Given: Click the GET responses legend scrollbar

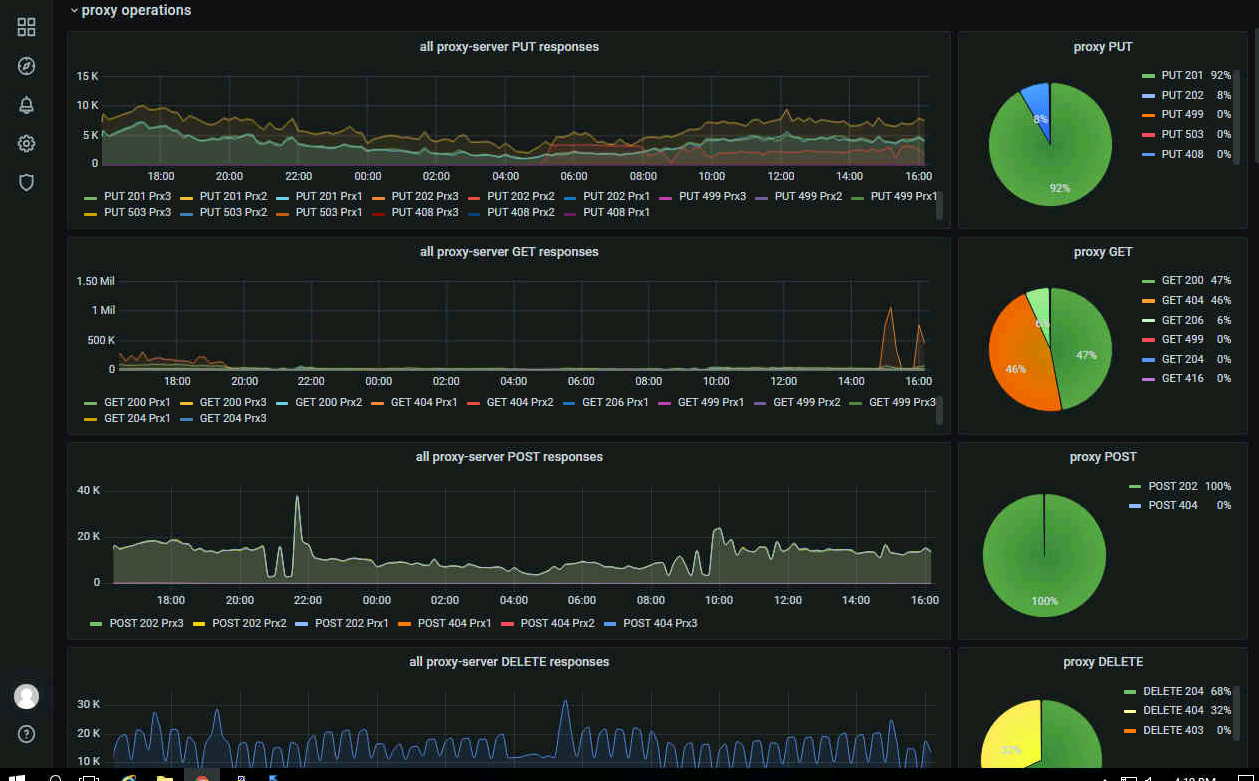Looking at the screenshot, I should coord(939,410).
